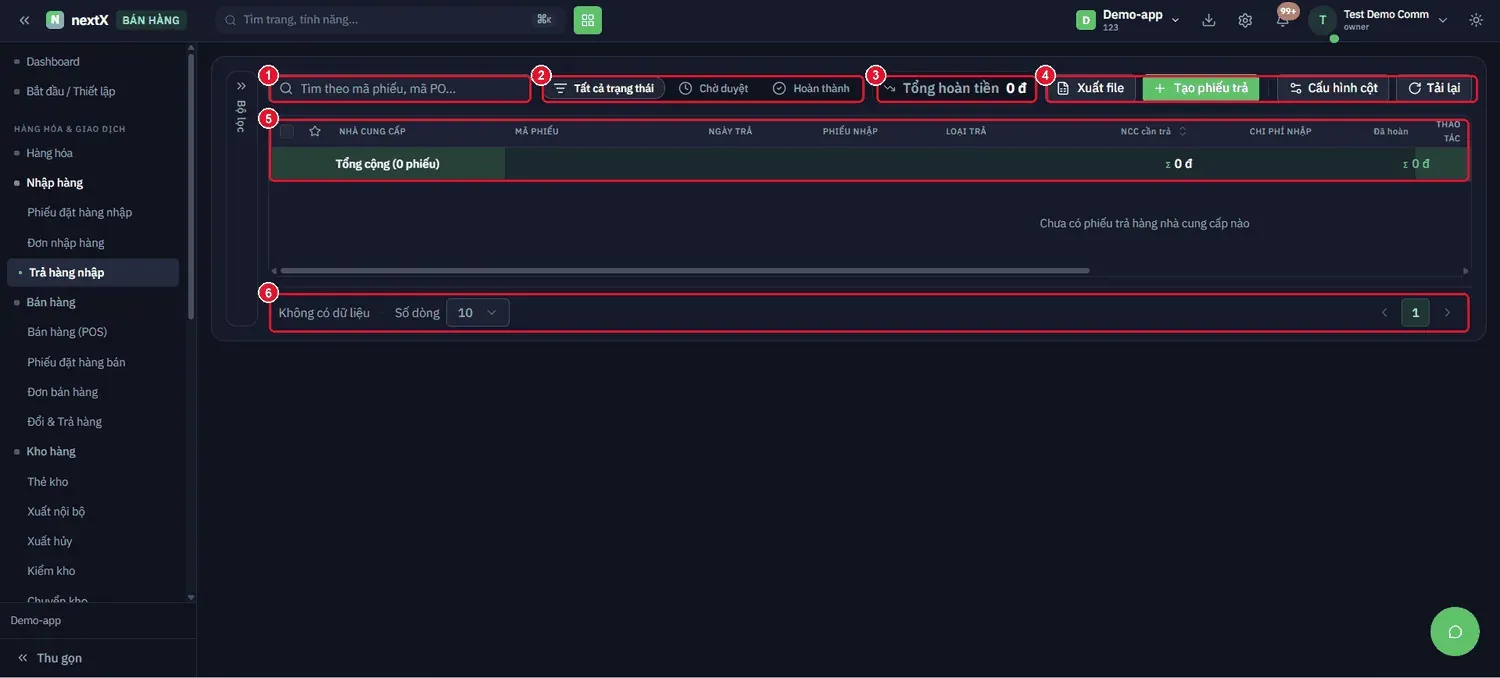The image size is (1500, 678).
Task: Open Dashboard in the sidebar
Action: point(53,62)
